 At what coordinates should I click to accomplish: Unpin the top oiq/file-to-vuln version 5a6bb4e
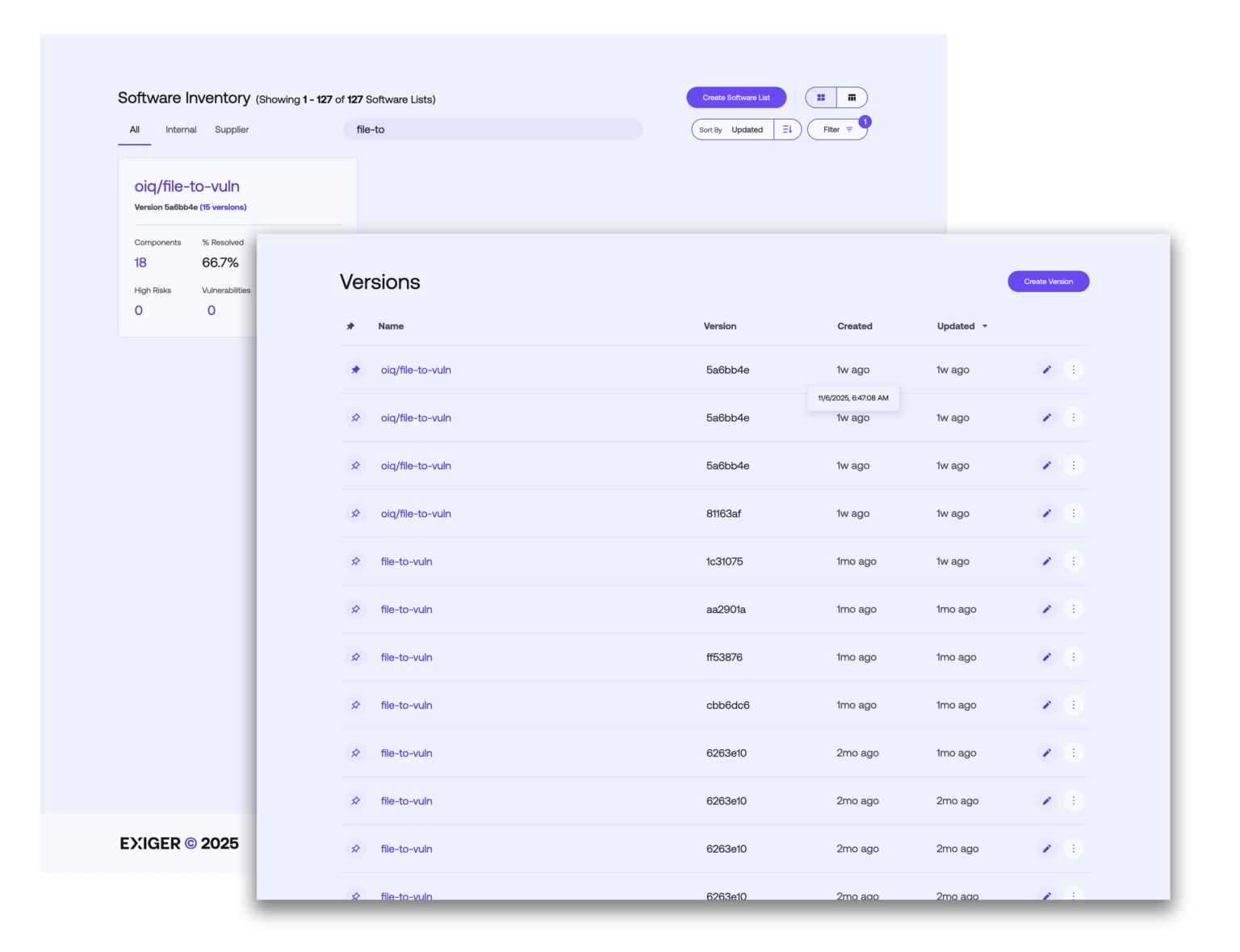click(x=355, y=369)
